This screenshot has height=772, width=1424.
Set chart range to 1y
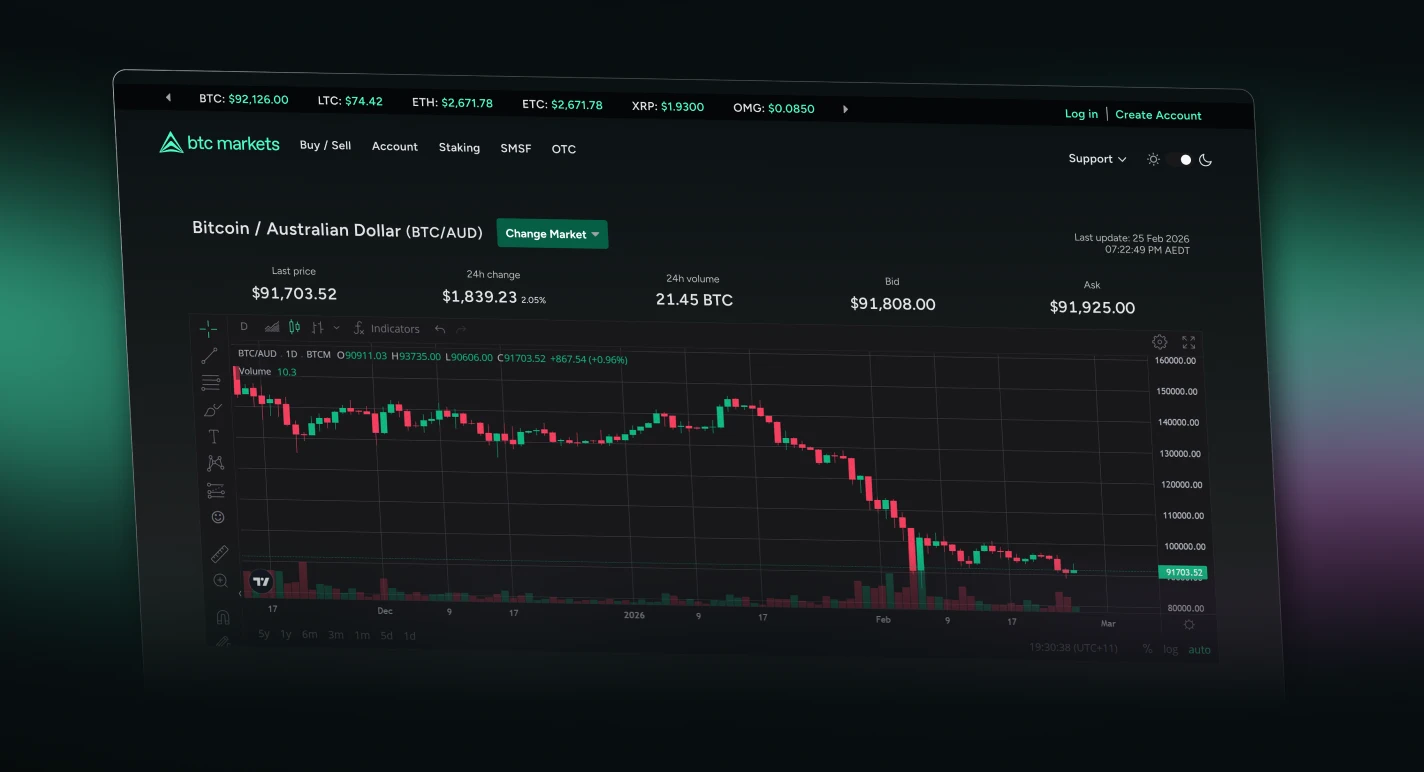tap(286, 634)
